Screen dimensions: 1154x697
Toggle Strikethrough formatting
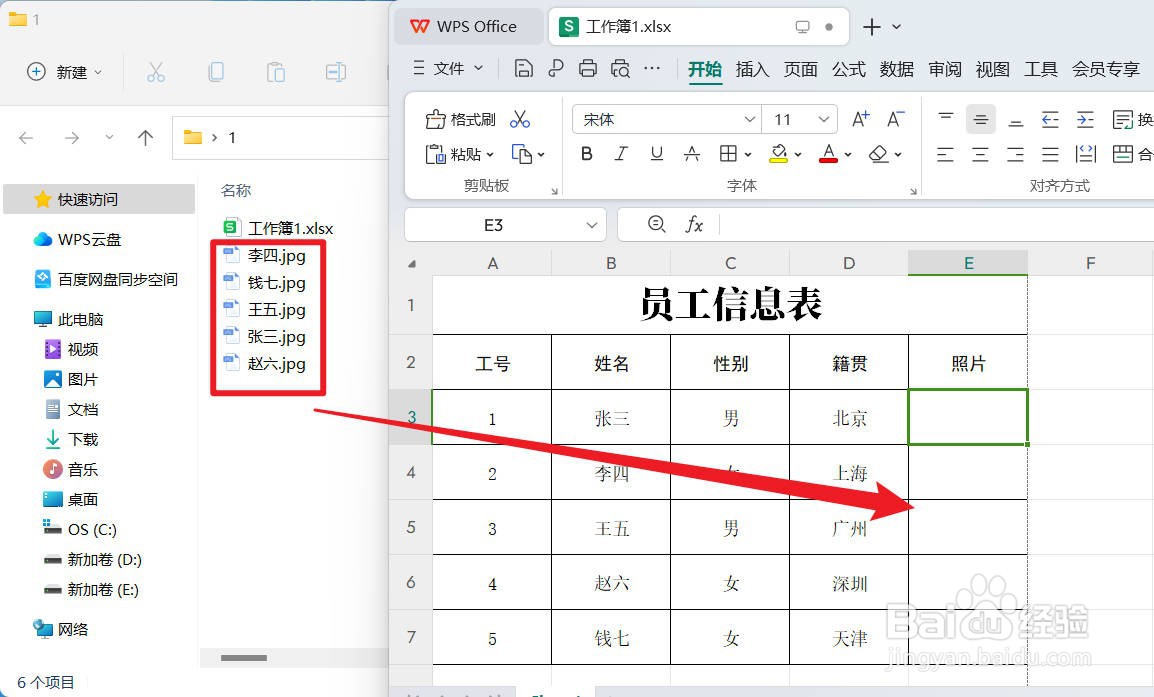pos(692,154)
